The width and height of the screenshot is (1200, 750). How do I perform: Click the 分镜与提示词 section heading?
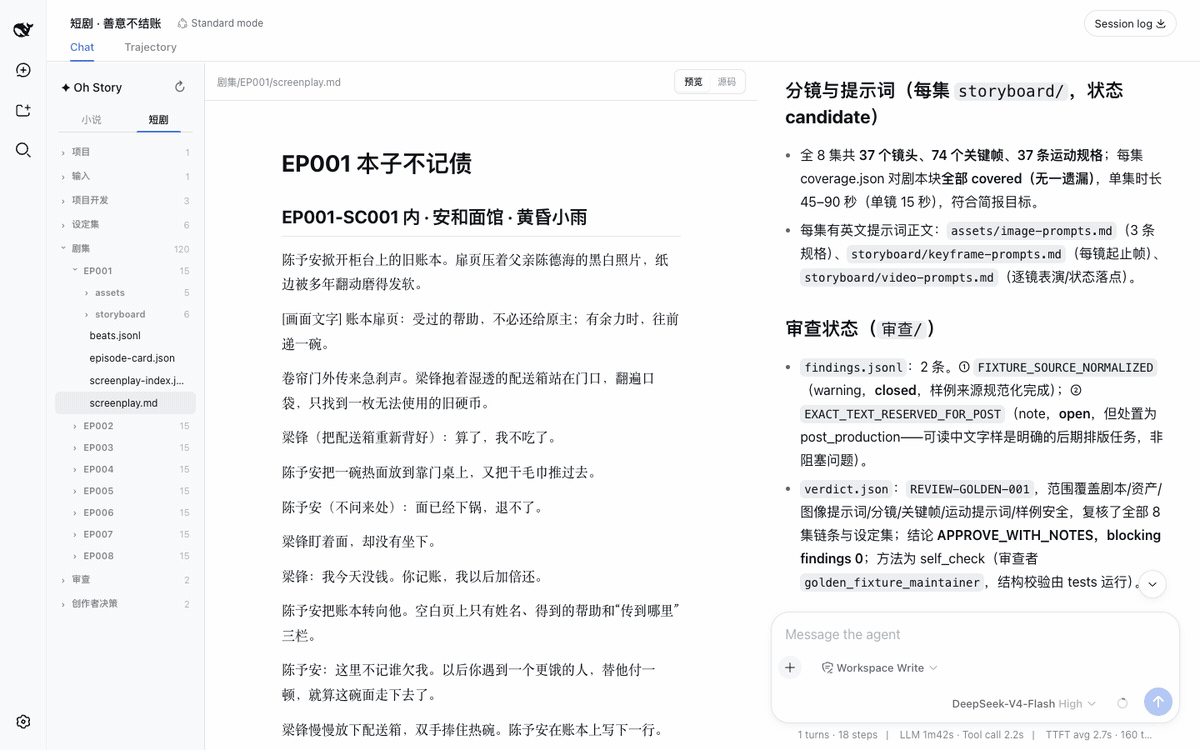954,103
